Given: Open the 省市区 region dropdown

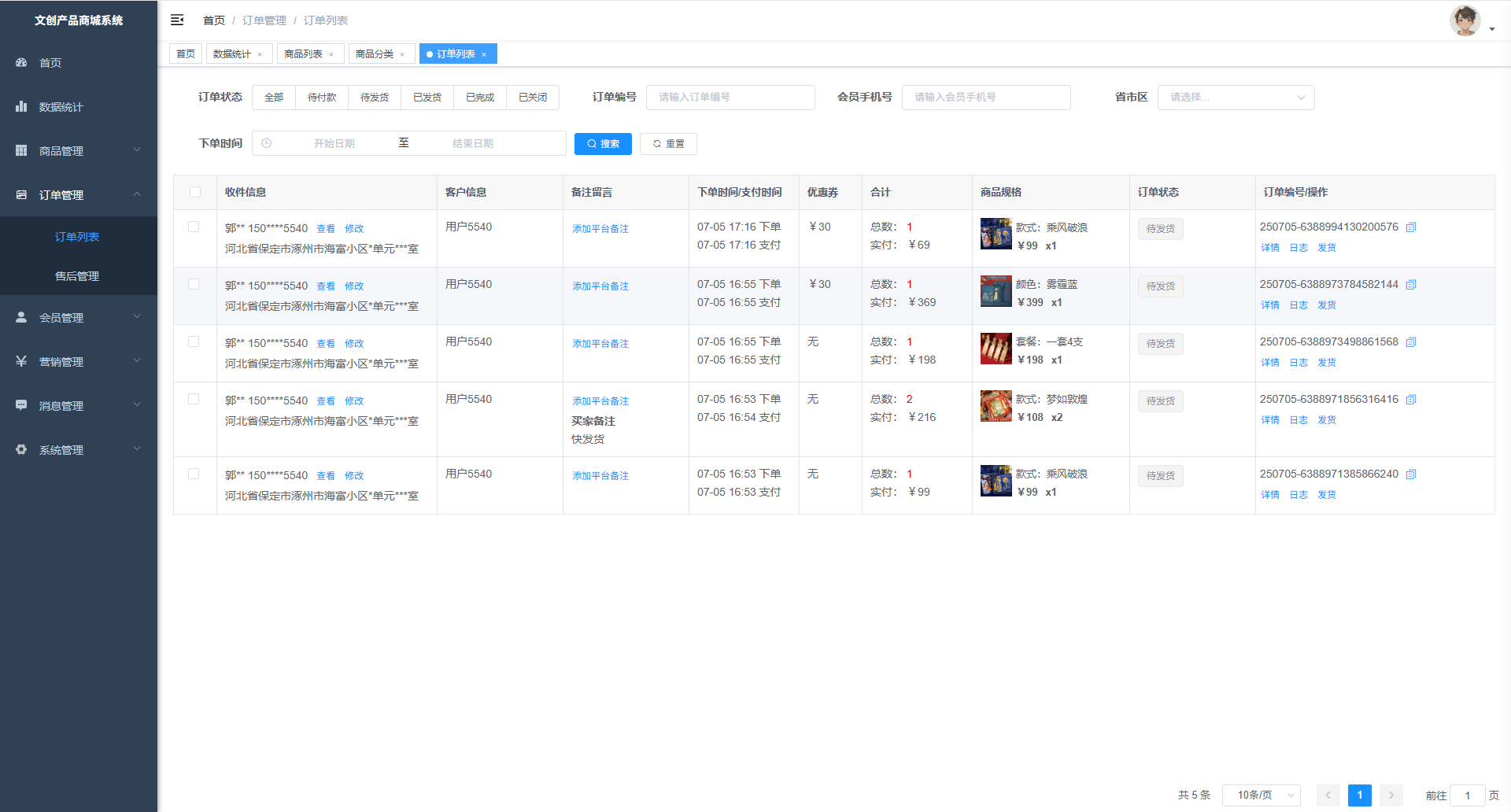Looking at the screenshot, I should click(x=1236, y=98).
